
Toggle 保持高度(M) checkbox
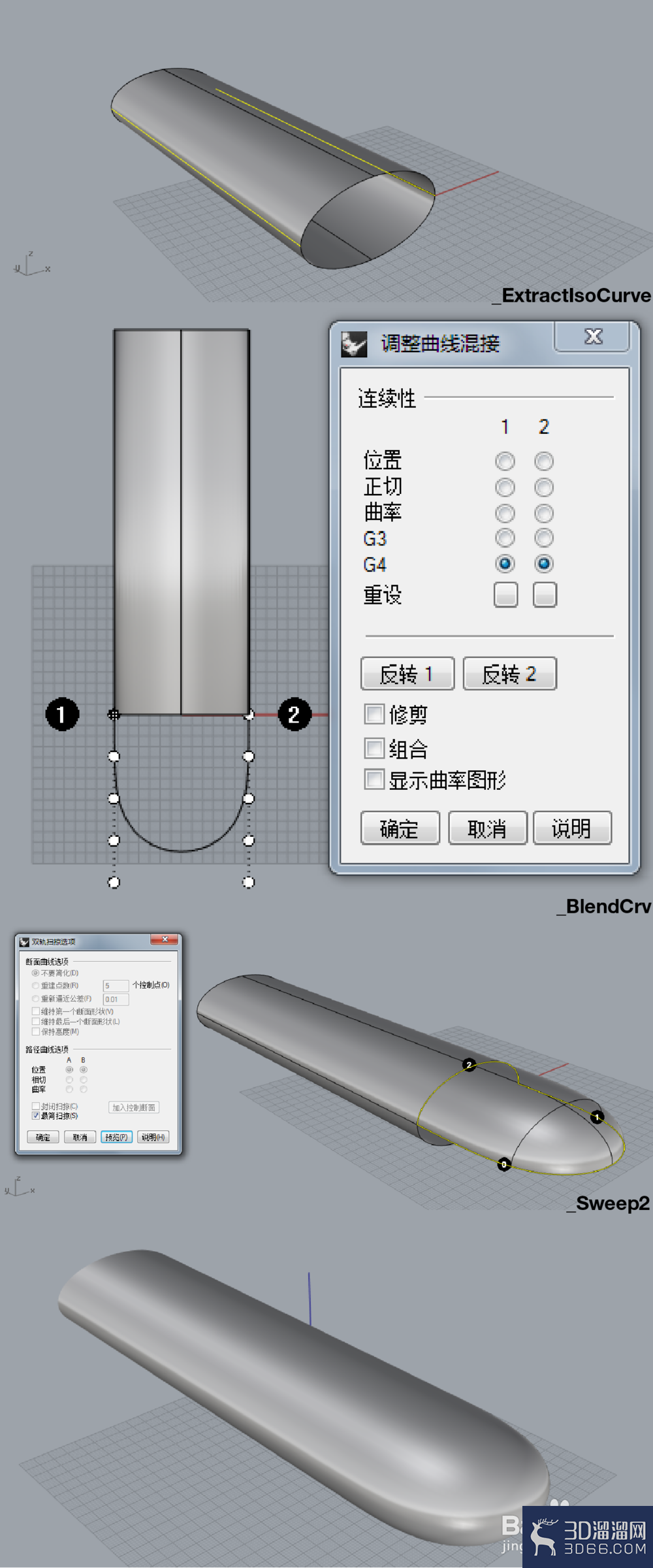(36, 1032)
